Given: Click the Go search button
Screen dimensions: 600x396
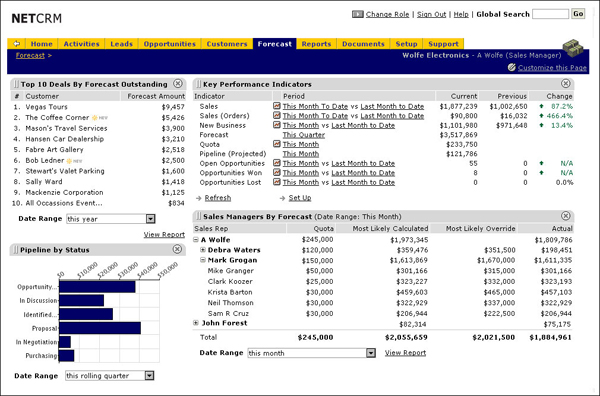Looking at the screenshot, I should (578, 14).
